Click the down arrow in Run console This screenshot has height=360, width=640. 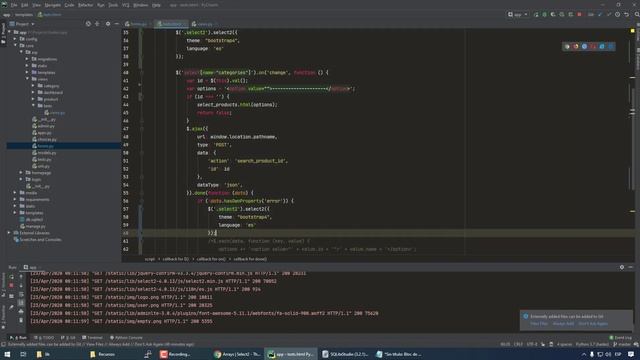pyautogui.click(x=21, y=286)
